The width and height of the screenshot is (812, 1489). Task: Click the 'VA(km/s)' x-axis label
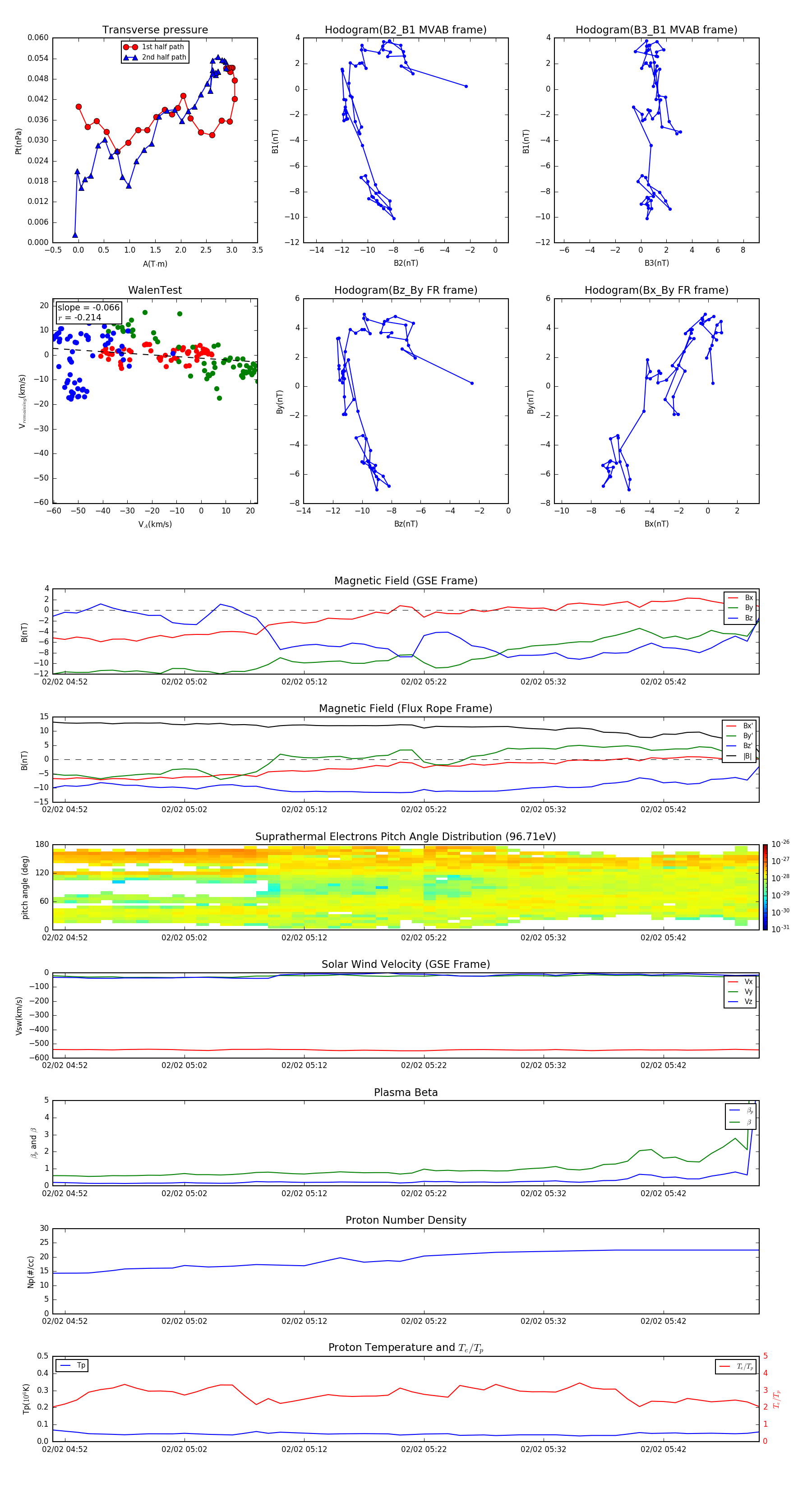coord(155,525)
